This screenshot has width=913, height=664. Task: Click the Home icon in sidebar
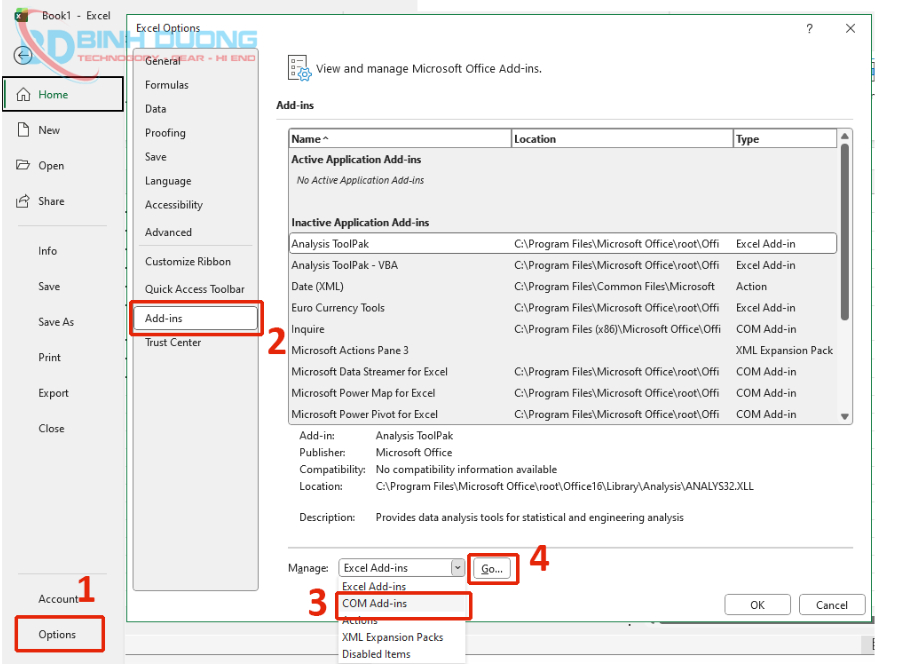point(22,94)
